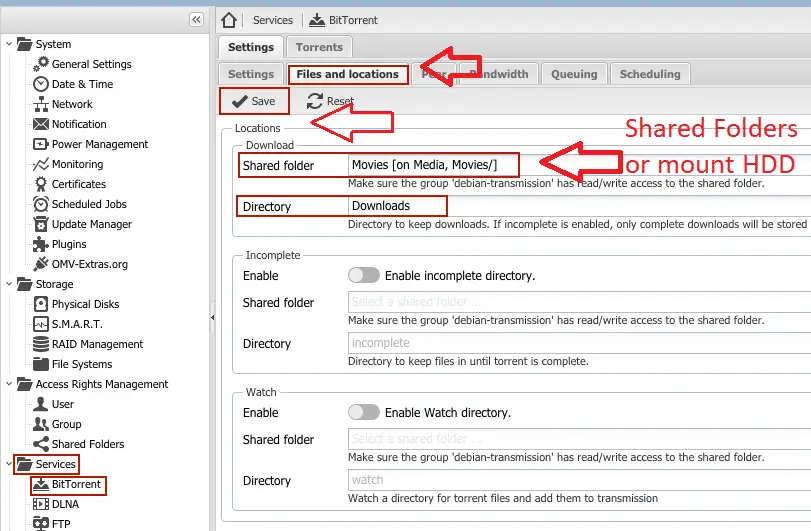This screenshot has width=811, height=531.
Task: Click the Download Directory field containing Downloads
Action: pyautogui.click(x=579, y=206)
